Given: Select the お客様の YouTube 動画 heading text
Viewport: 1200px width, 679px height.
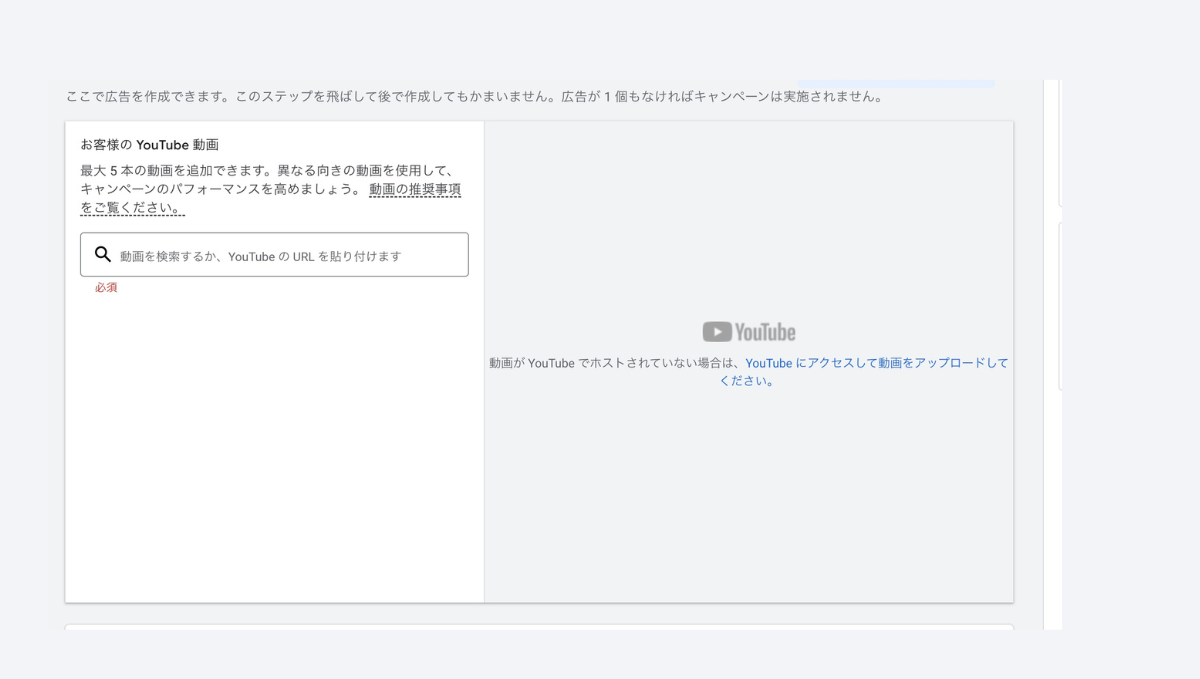Looking at the screenshot, I should point(150,145).
